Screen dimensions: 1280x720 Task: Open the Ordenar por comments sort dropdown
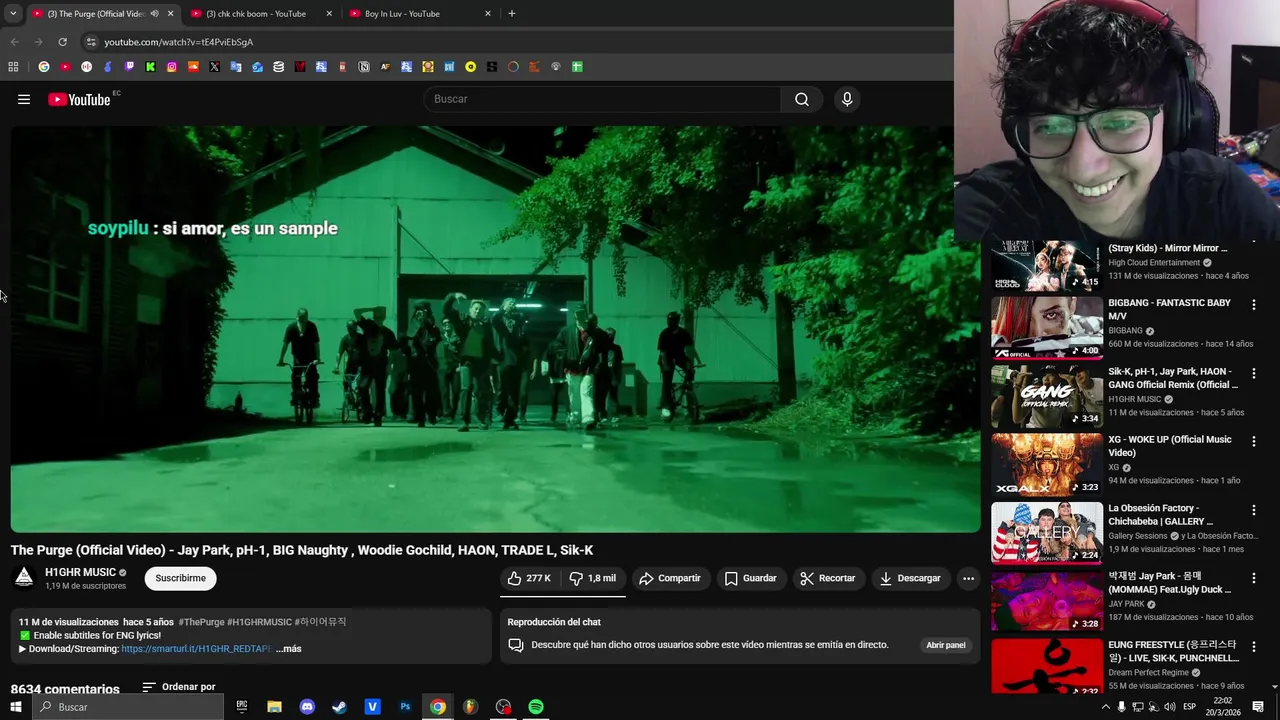pyautogui.click(x=179, y=687)
